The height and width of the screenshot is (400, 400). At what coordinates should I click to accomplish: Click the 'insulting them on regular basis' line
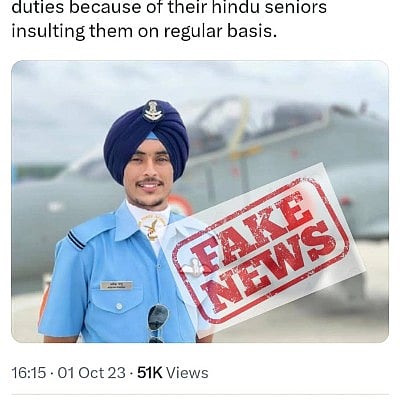[144, 31]
